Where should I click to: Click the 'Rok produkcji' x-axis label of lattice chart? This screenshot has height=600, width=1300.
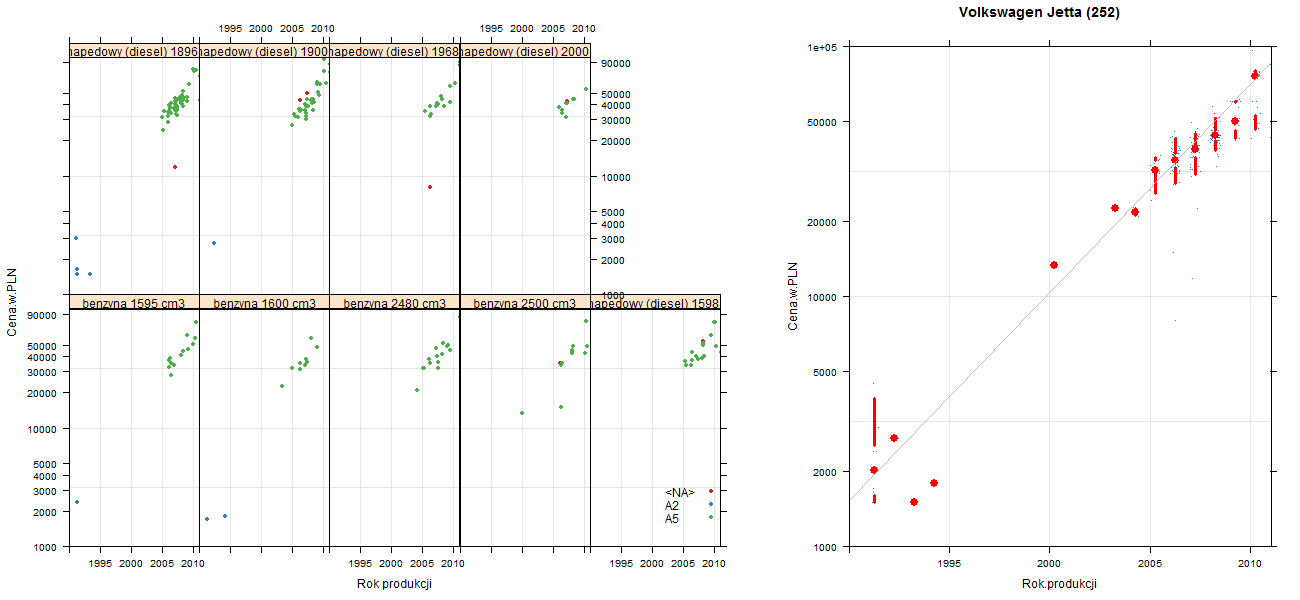pos(394,584)
